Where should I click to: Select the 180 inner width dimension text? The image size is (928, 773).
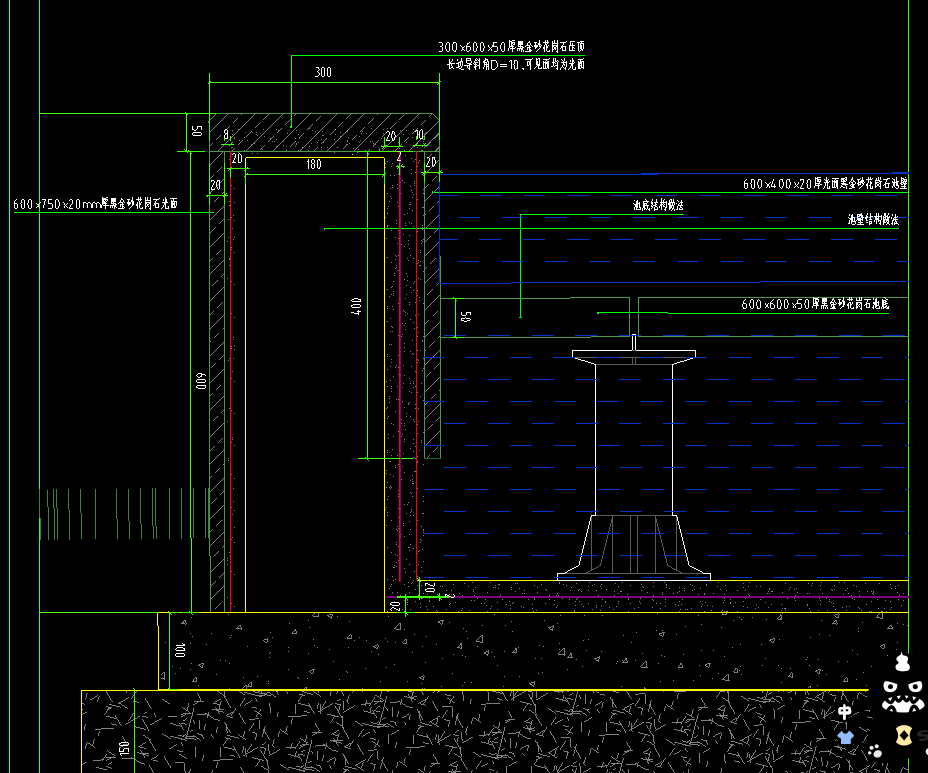tap(314, 165)
